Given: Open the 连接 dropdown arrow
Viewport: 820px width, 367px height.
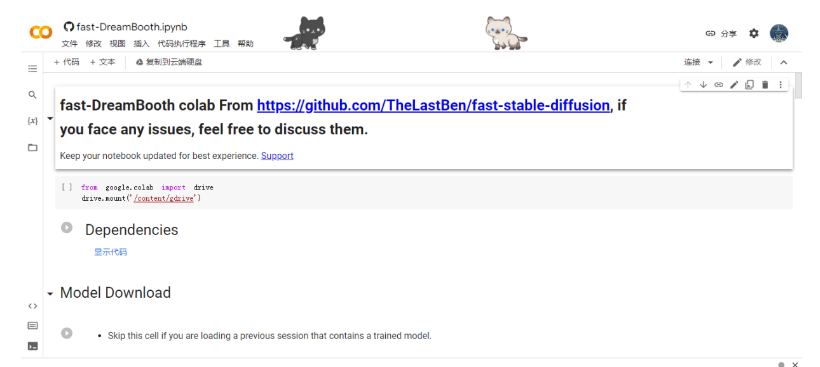Looking at the screenshot, I should (710, 63).
